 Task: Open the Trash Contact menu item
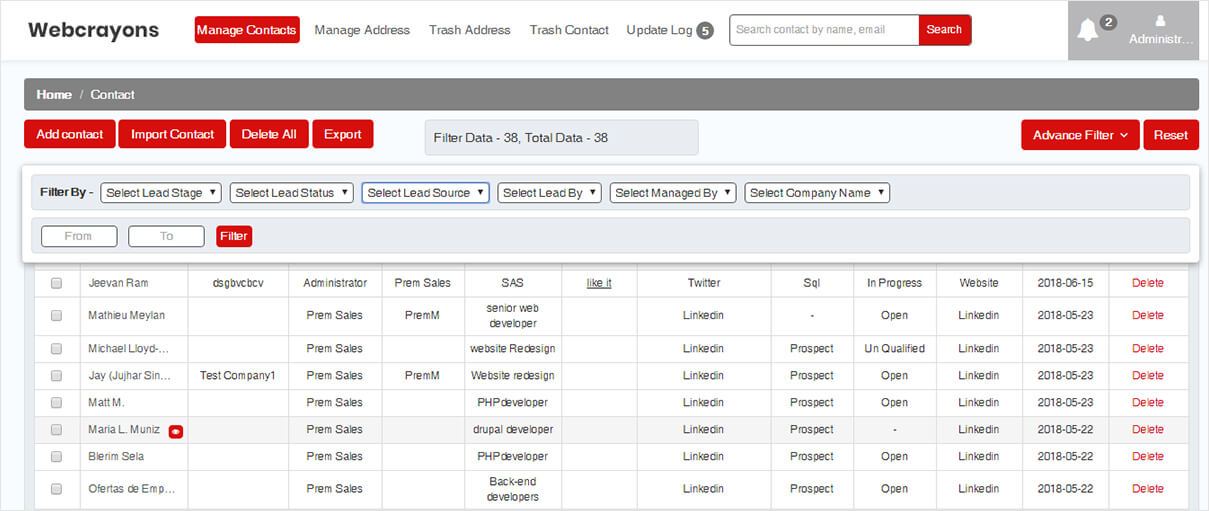pyautogui.click(x=569, y=30)
